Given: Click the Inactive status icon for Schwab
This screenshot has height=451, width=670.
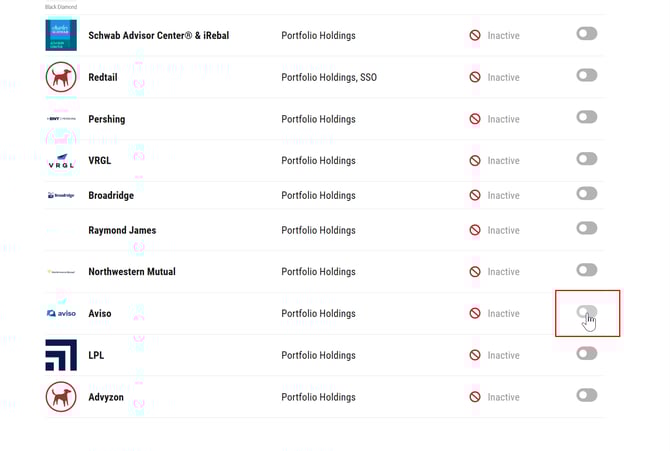Looking at the screenshot, I should (x=475, y=35).
